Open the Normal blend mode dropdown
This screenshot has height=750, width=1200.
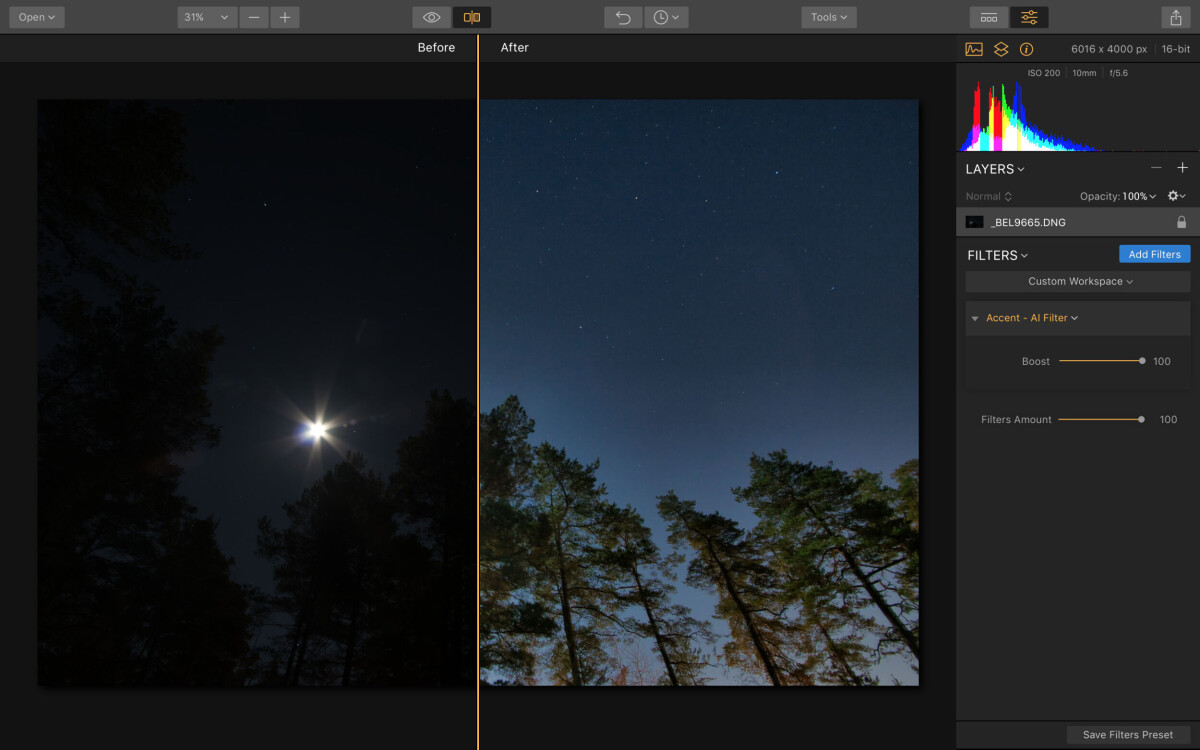pyautogui.click(x=989, y=196)
